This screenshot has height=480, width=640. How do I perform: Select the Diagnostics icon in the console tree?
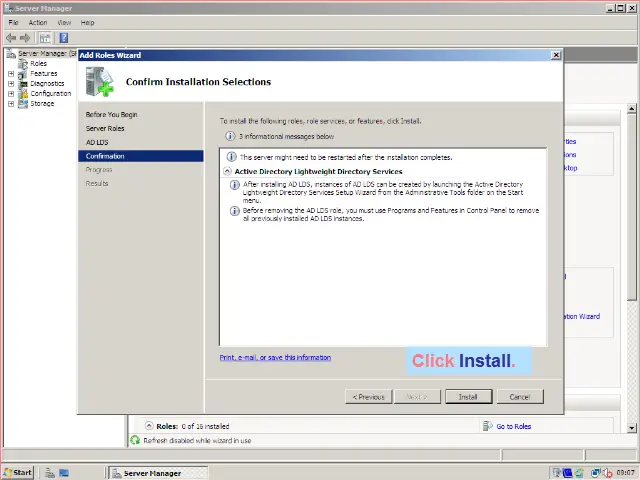23,84
